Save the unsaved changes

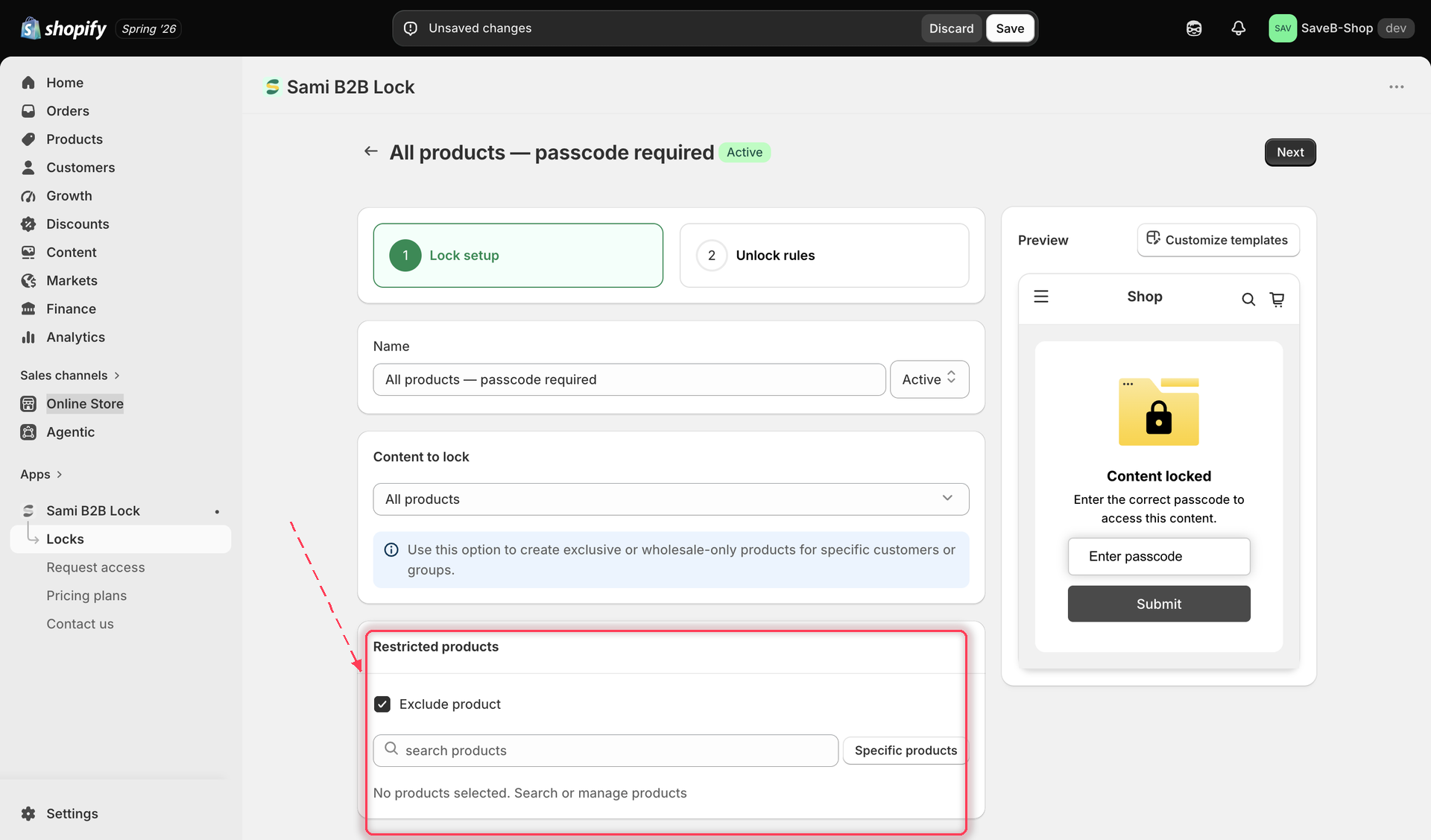point(1010,28)
